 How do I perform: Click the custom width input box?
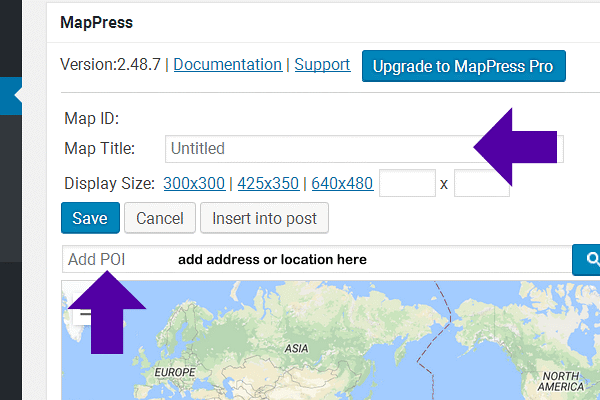point(407,184)
